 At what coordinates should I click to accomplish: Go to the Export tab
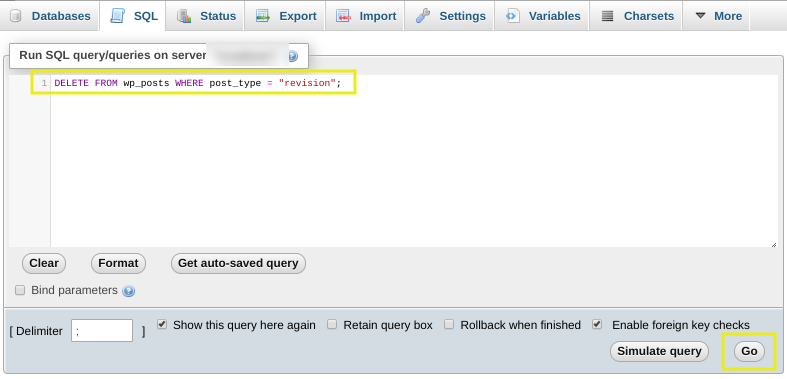(x=286, y=16)
